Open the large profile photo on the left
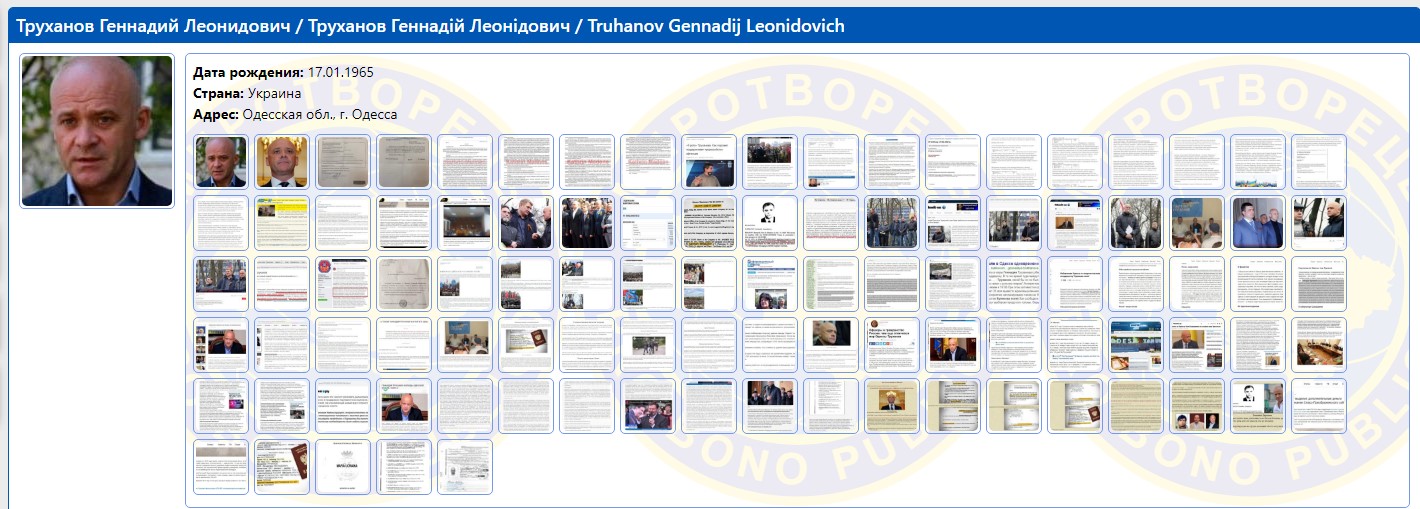 97,131
